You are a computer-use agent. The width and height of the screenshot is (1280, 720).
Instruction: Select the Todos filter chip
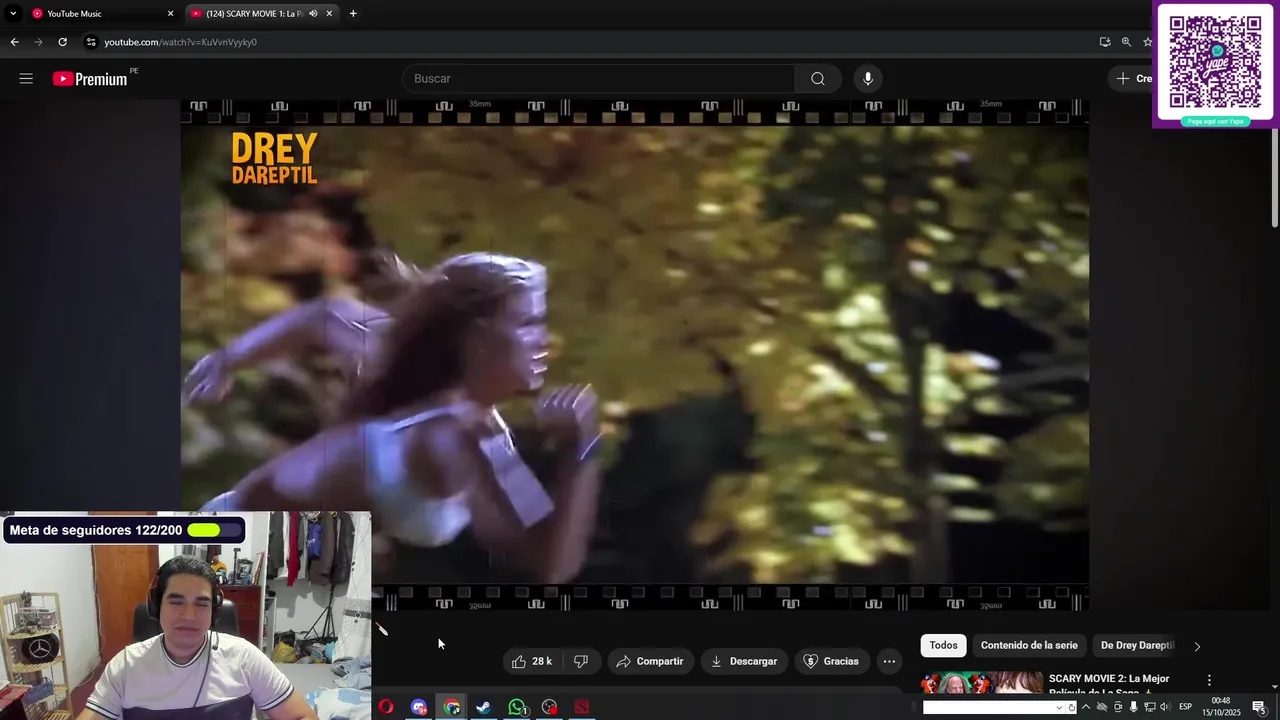[x=943, y=646]
